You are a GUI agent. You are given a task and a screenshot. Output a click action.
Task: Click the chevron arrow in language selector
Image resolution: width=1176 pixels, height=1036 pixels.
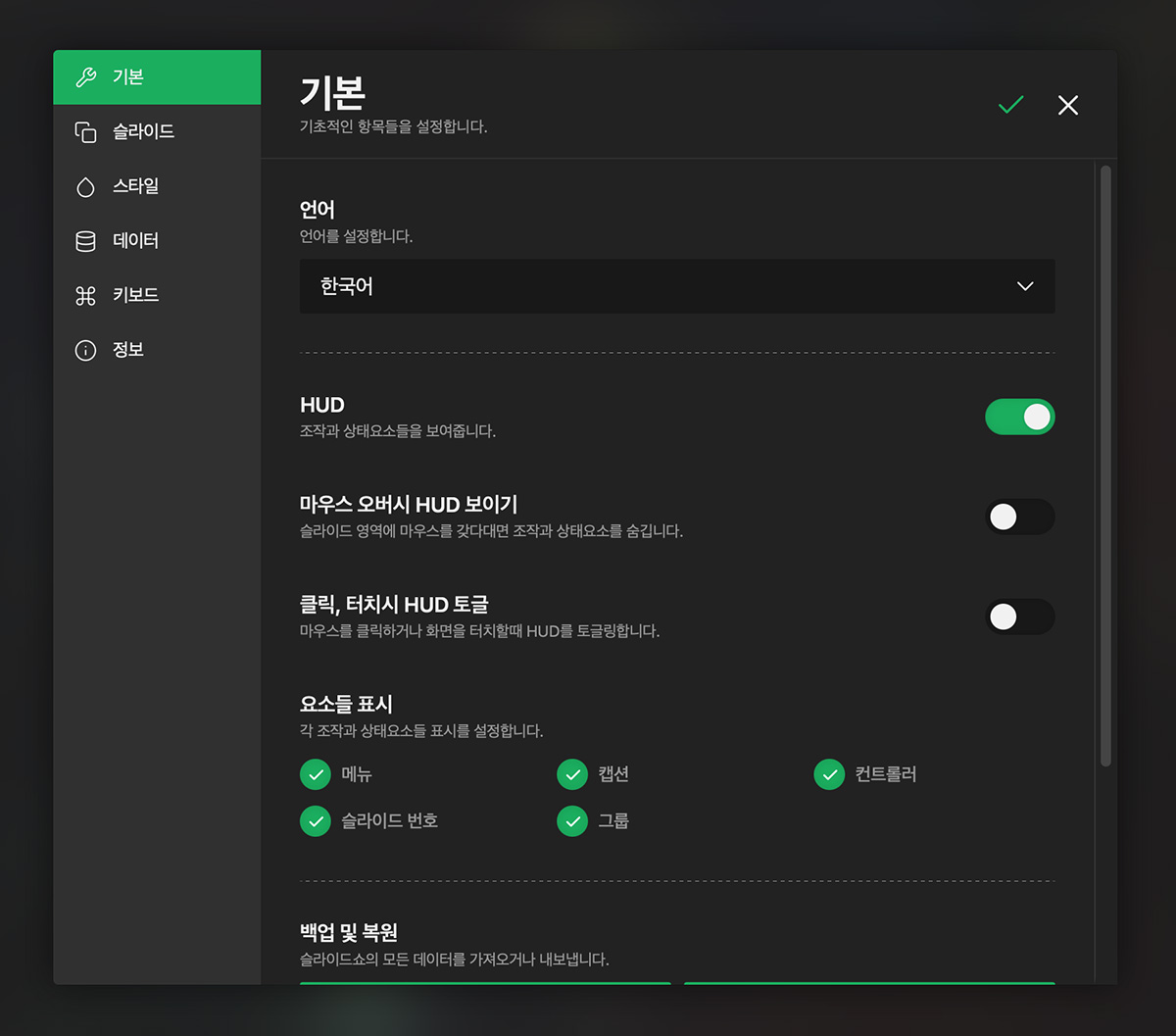(x=1025, y=286)
